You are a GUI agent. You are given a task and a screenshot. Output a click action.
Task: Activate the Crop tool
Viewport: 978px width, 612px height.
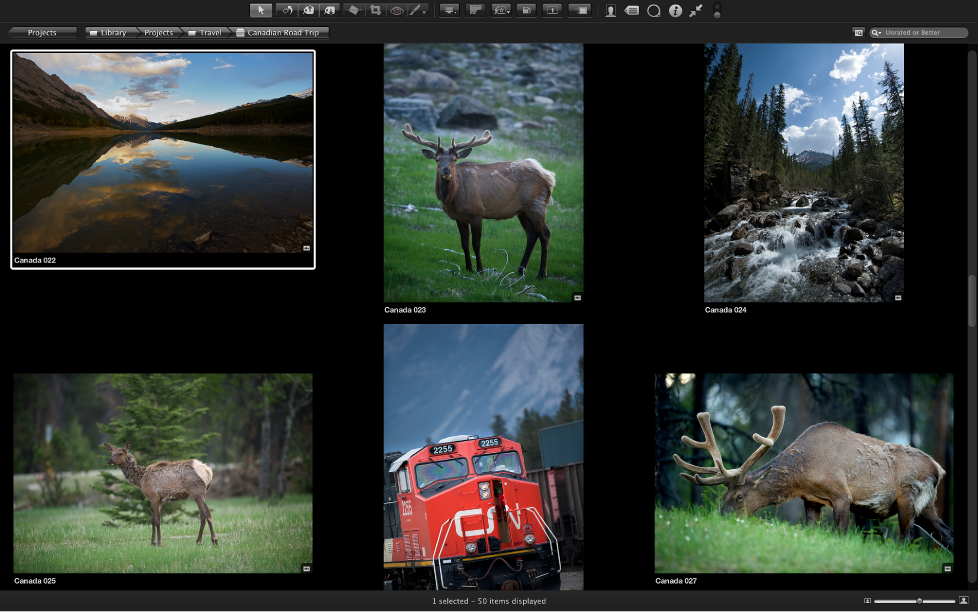coord(376,10)
